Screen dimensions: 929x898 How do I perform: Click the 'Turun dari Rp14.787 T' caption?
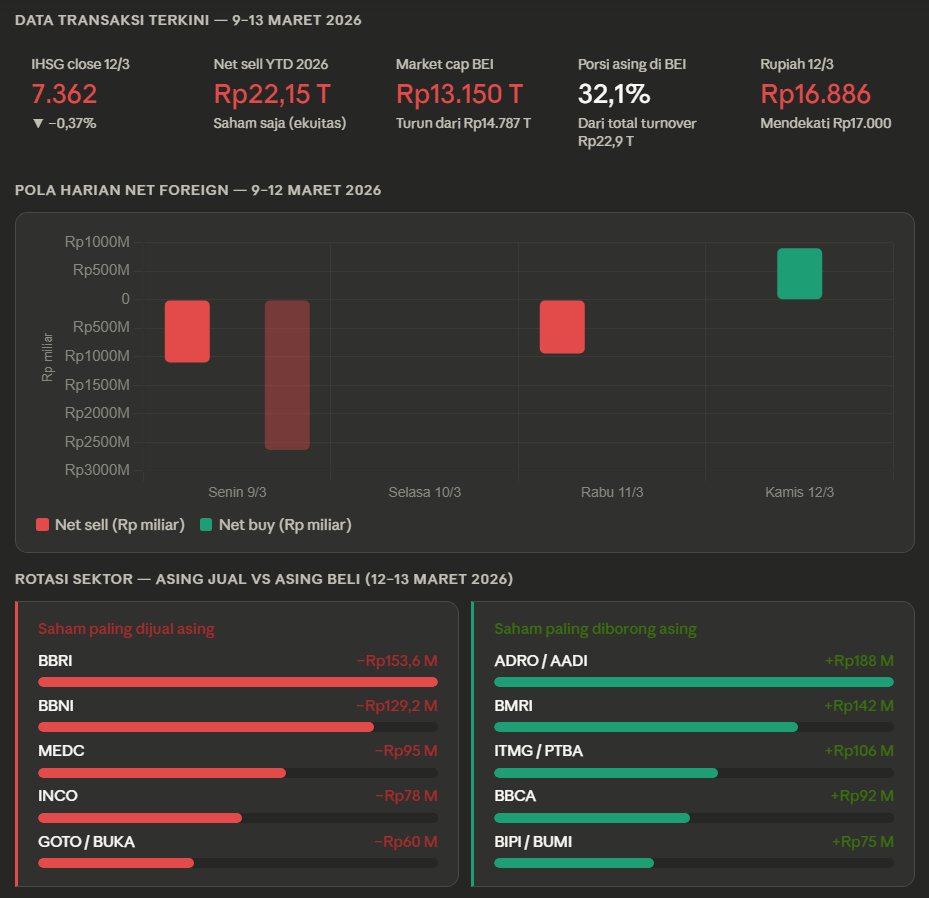(463, 123)
